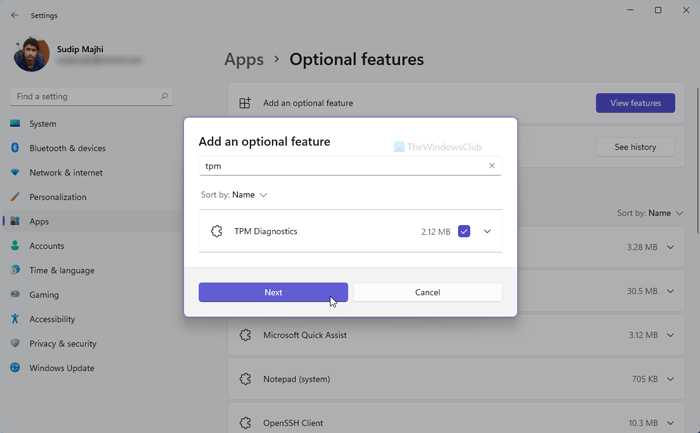This screenshot has height=433, width=700.
Task: Clear the tpm search text with X
Action: [492, 166]
